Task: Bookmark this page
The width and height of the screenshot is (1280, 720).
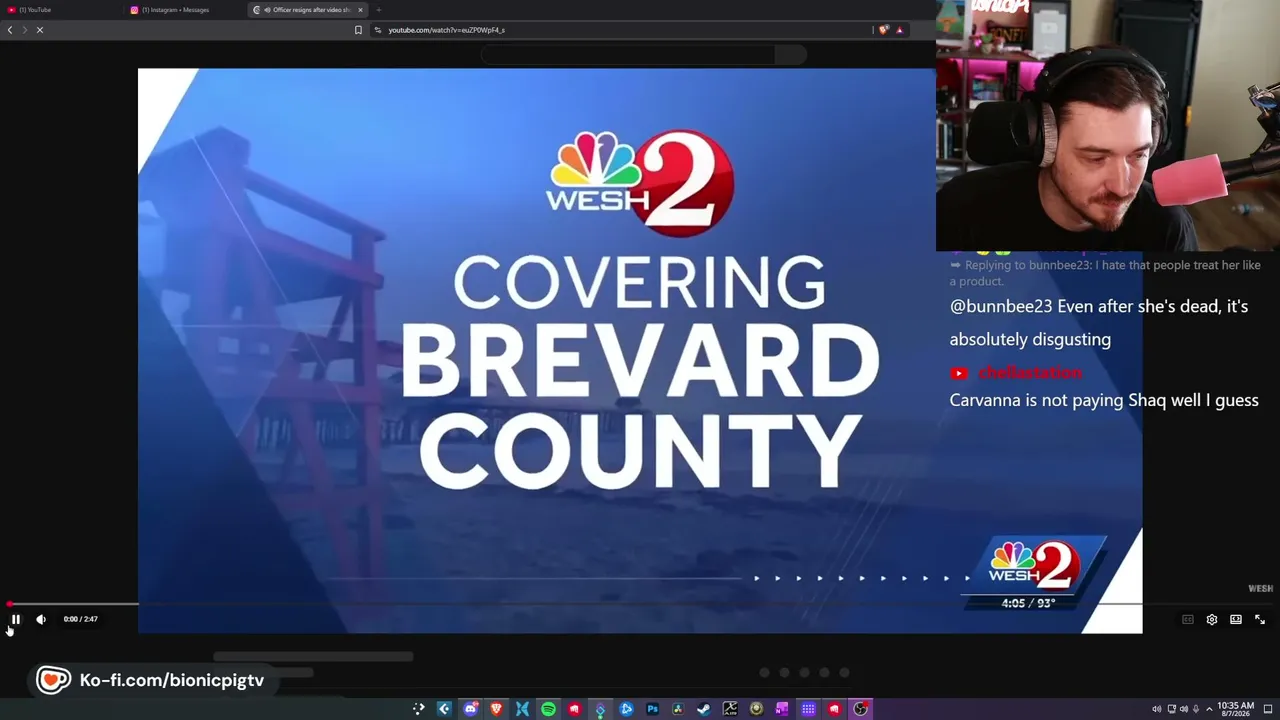Action: coord(358,30)
